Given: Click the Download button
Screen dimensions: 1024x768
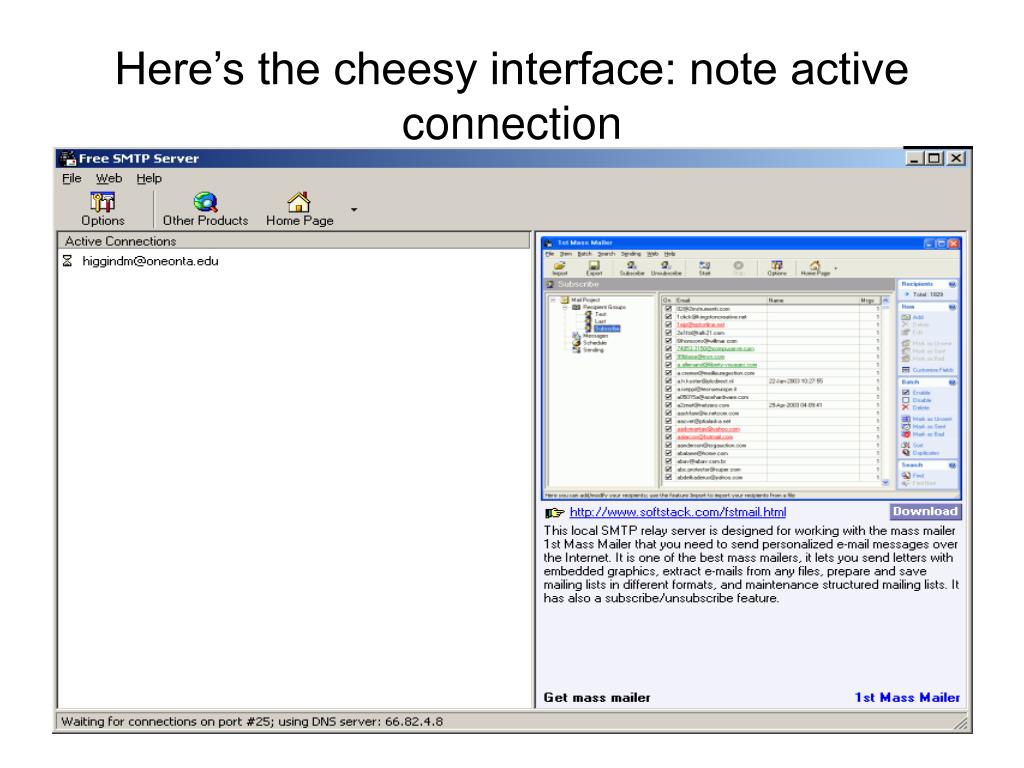Looking at the screenshot, I should [x=925, y=512].
